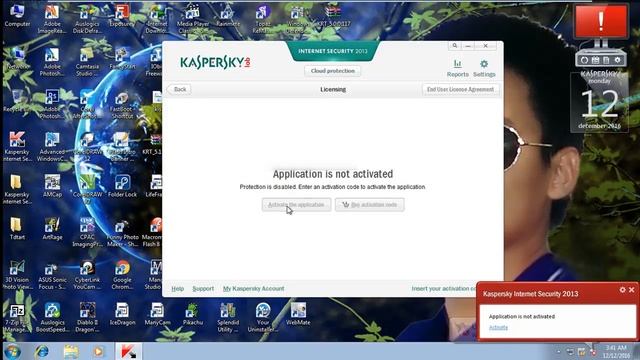This screenshot has width=640, height=360.
Task: Click Cloud protection button
Action: pos(333,71)
